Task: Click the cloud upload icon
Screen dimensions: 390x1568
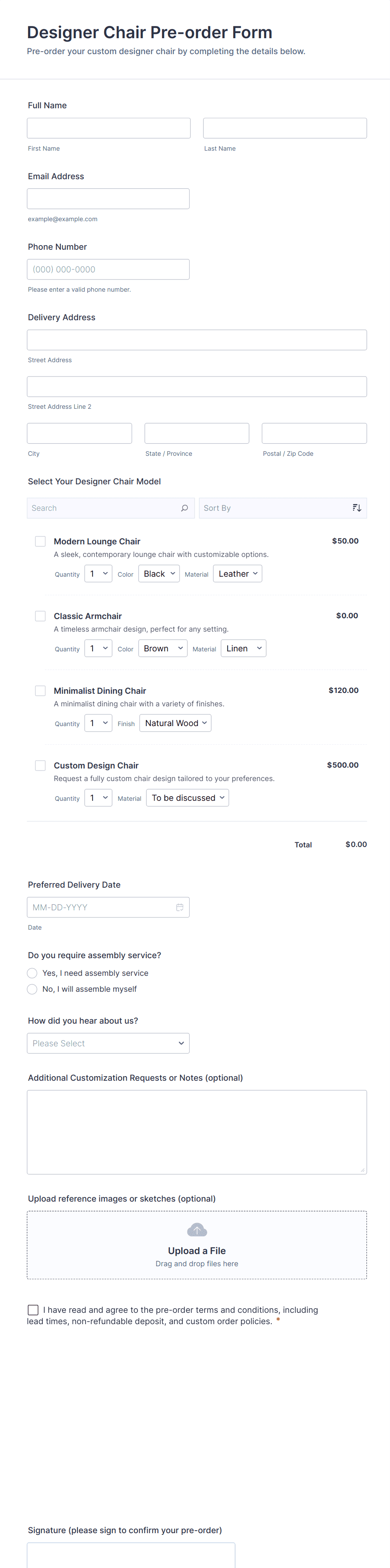Action: pos(197,1230)
